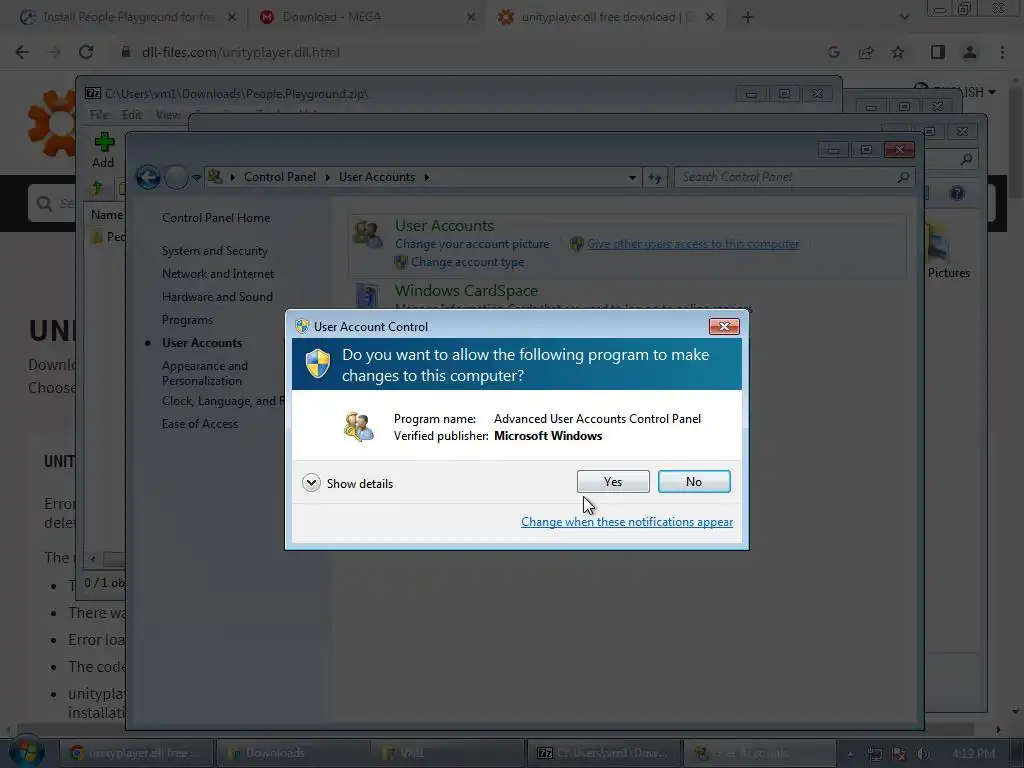Image resolution: width=1024 pixels, height=768 pixels.
Task: Expand Show details in the UAC dialog
Action: point(347,483)
